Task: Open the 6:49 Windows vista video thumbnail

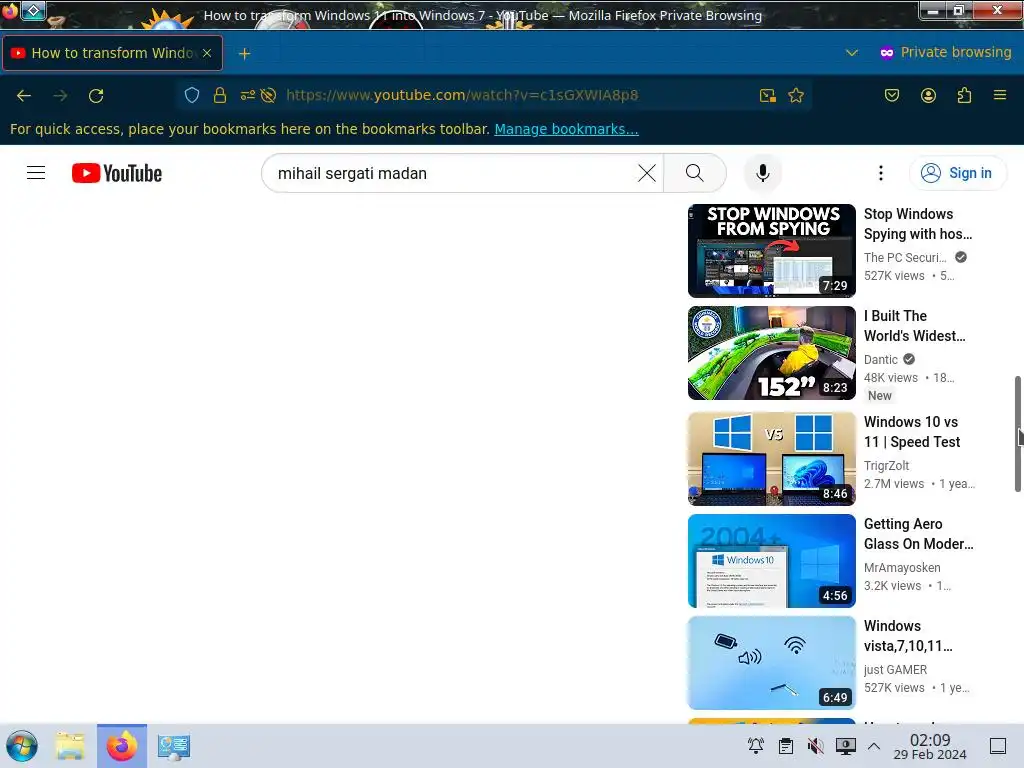Action: pyautogui.click(x=771, y=662)
